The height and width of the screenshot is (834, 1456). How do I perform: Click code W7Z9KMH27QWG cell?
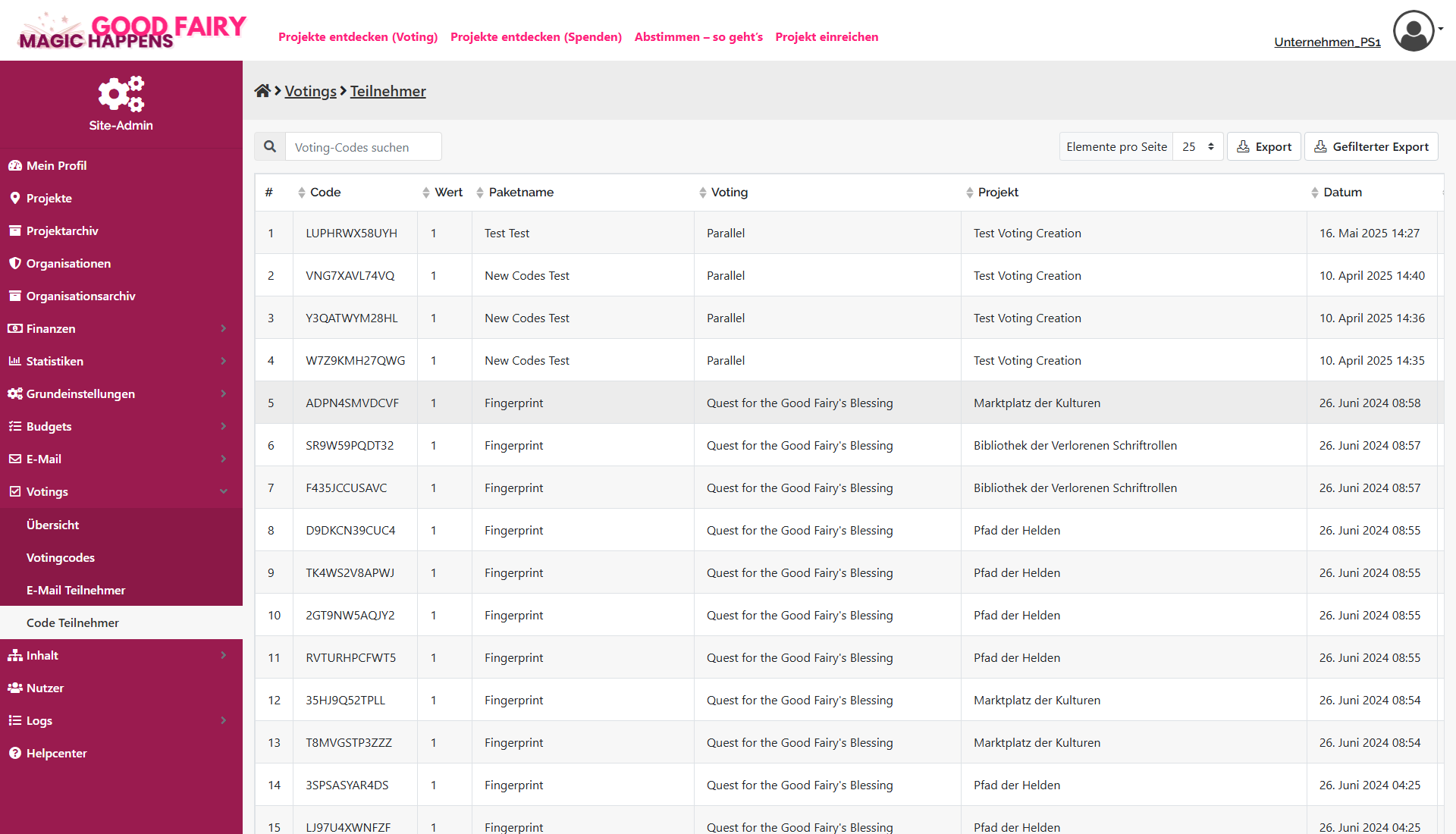click(x=355, y=360)
